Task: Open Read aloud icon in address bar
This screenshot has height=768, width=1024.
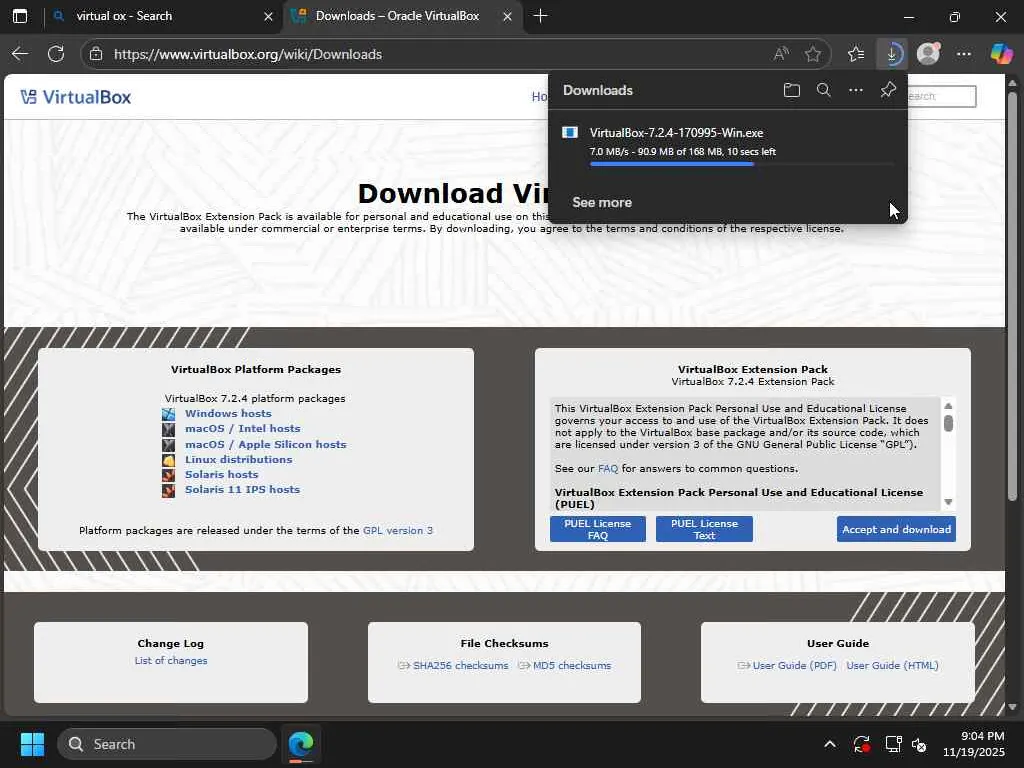Action: pyautogui.click(x=781, y=54)
